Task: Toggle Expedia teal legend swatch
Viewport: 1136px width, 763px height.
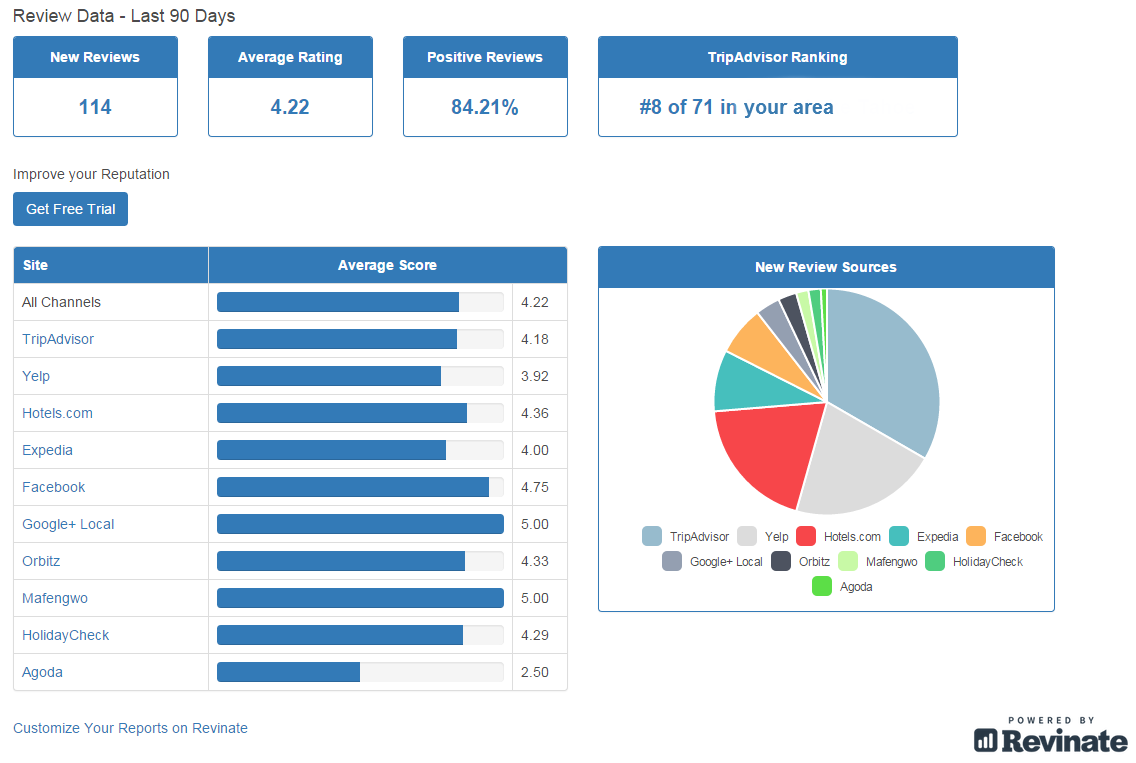Action: pos(899,536)
